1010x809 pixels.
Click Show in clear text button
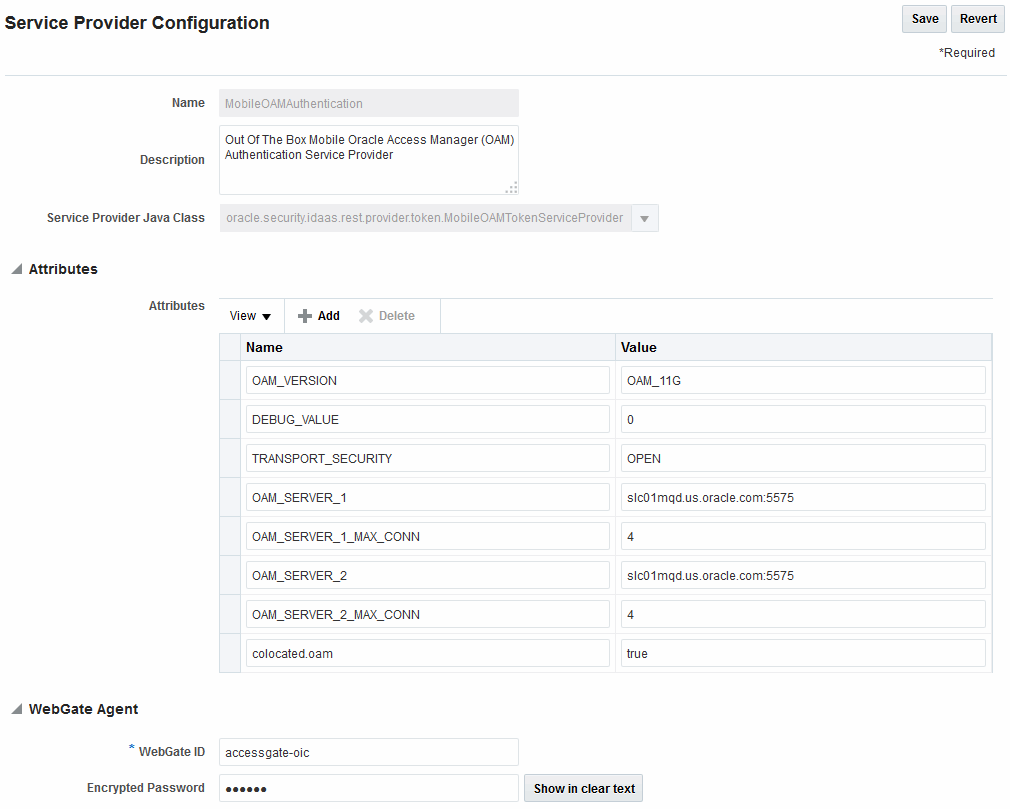coord(584,788)
